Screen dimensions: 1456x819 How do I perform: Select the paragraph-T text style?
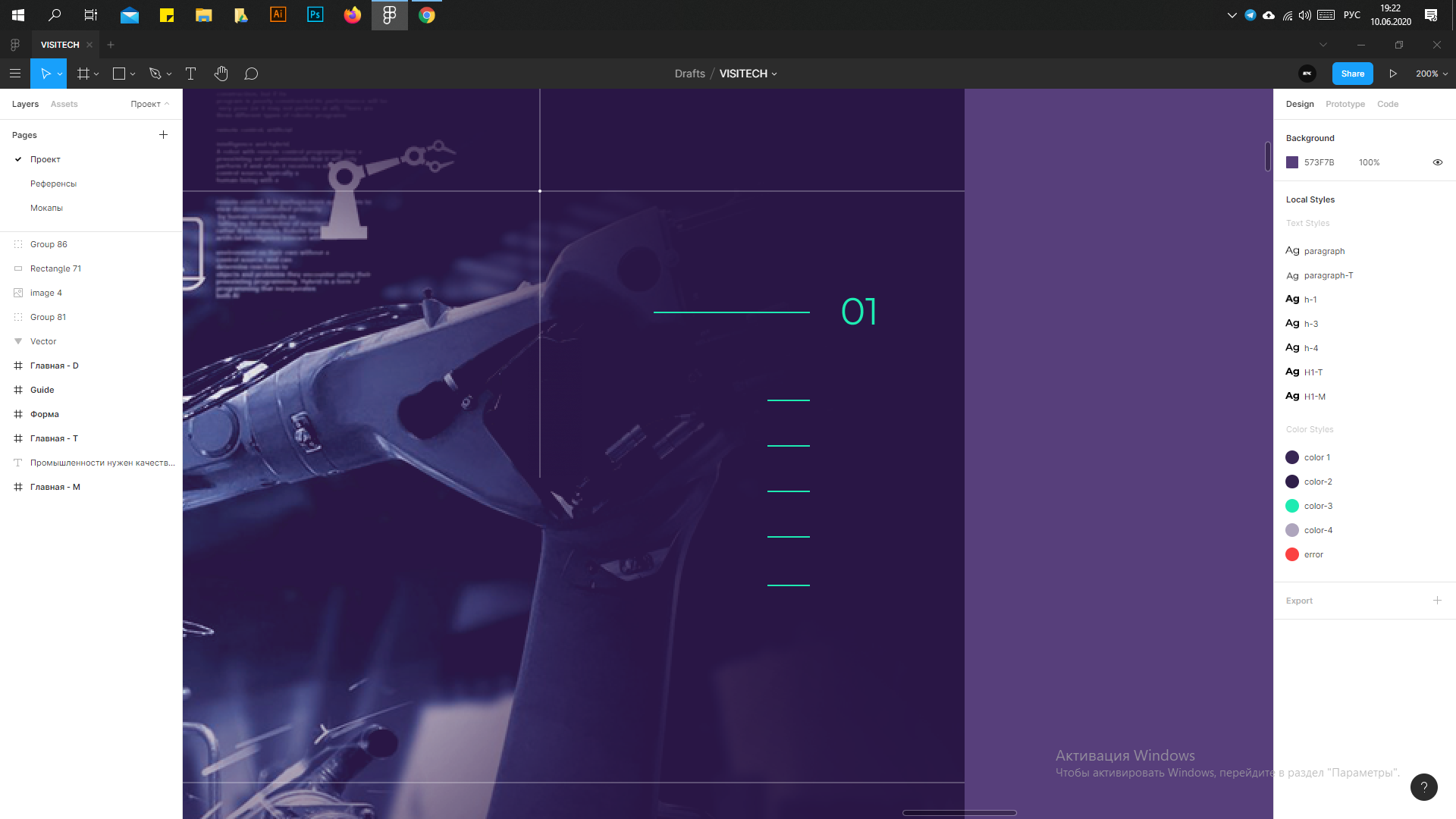(1319, 275)
